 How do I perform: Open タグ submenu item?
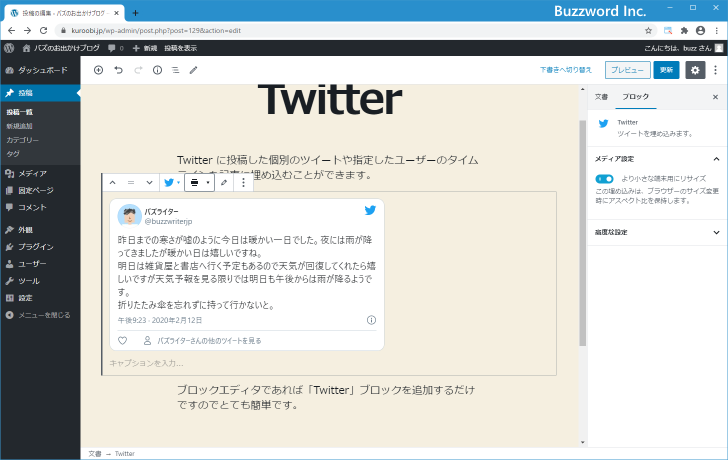(x=13, y=154)
